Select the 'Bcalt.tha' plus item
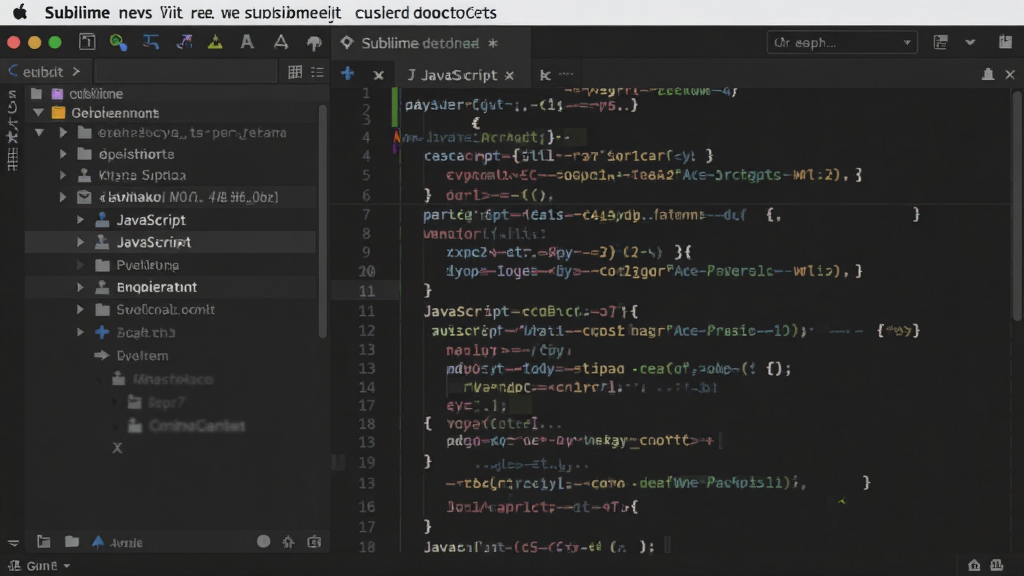The width and height of the screenshot is (1024, 576). click(146, 332)
